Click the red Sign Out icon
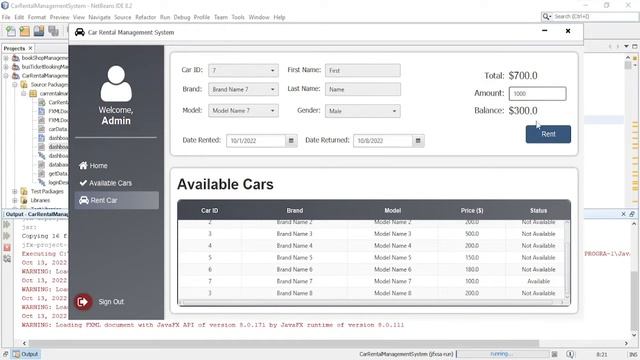The height and width of the screenshot is (360, 640). 83,302
